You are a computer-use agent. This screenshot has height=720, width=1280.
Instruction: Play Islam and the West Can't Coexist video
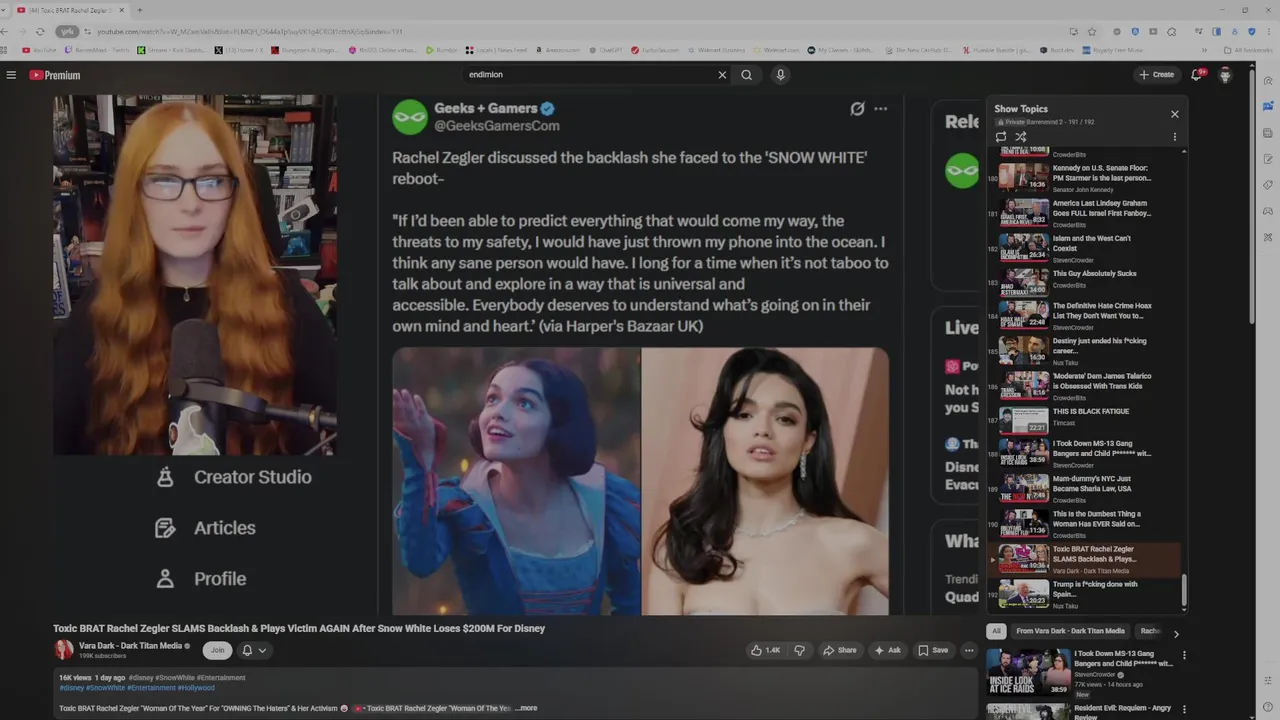tap(1084, 247)
